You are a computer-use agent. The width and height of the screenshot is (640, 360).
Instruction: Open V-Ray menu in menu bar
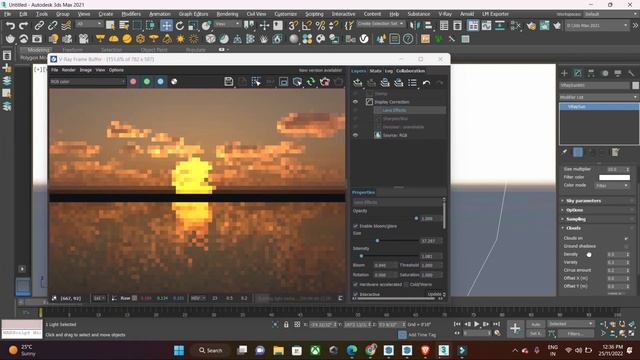pos(445,14)
